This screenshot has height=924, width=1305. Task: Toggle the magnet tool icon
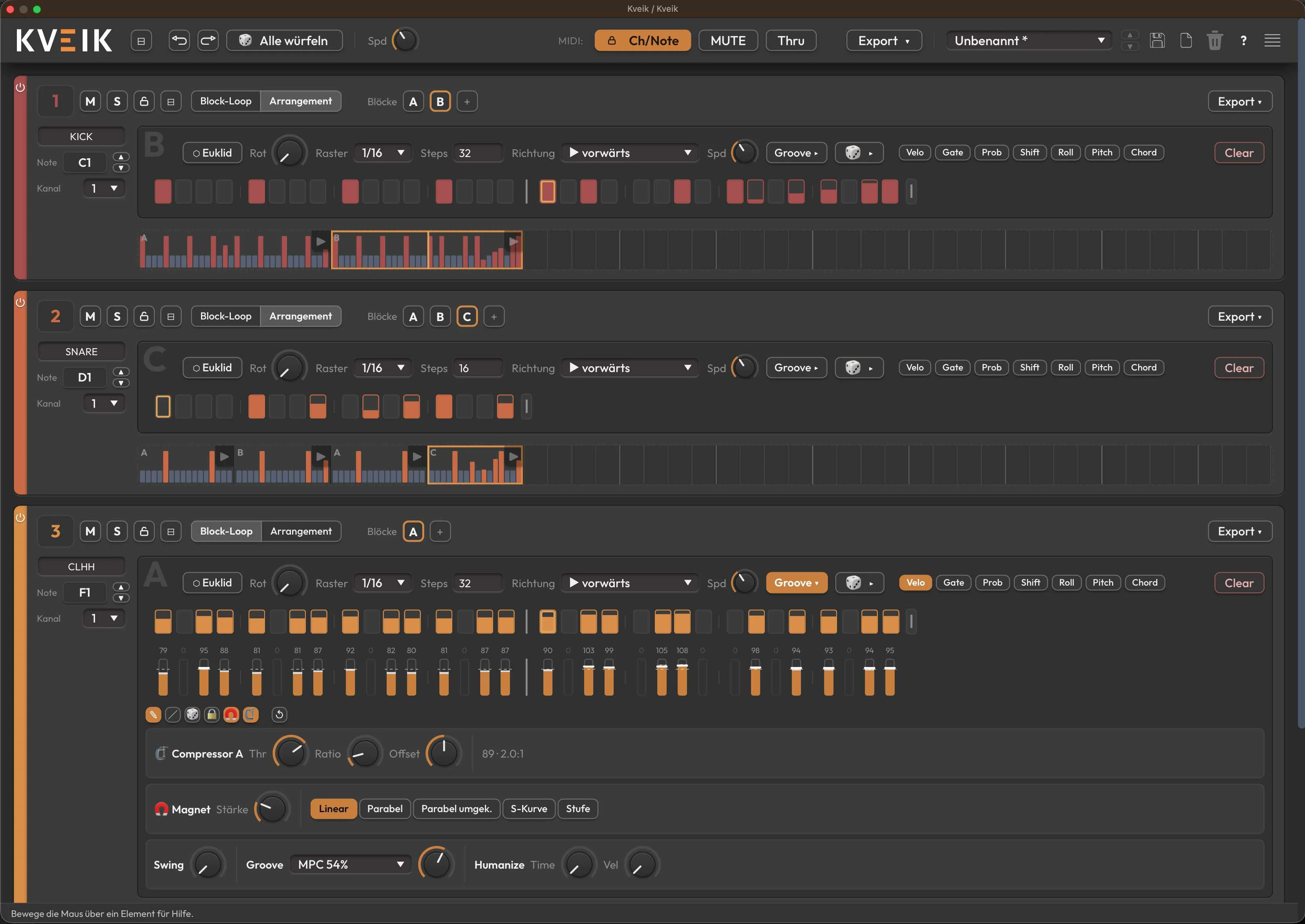pyautogui.click(x=231, y=715)
